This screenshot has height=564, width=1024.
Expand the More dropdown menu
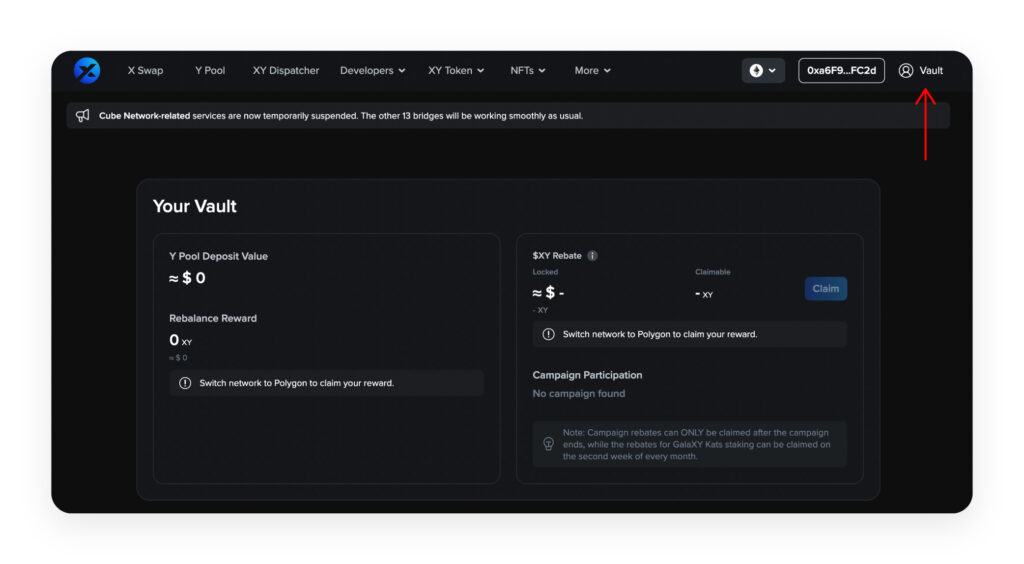click(x=592, y=70)
